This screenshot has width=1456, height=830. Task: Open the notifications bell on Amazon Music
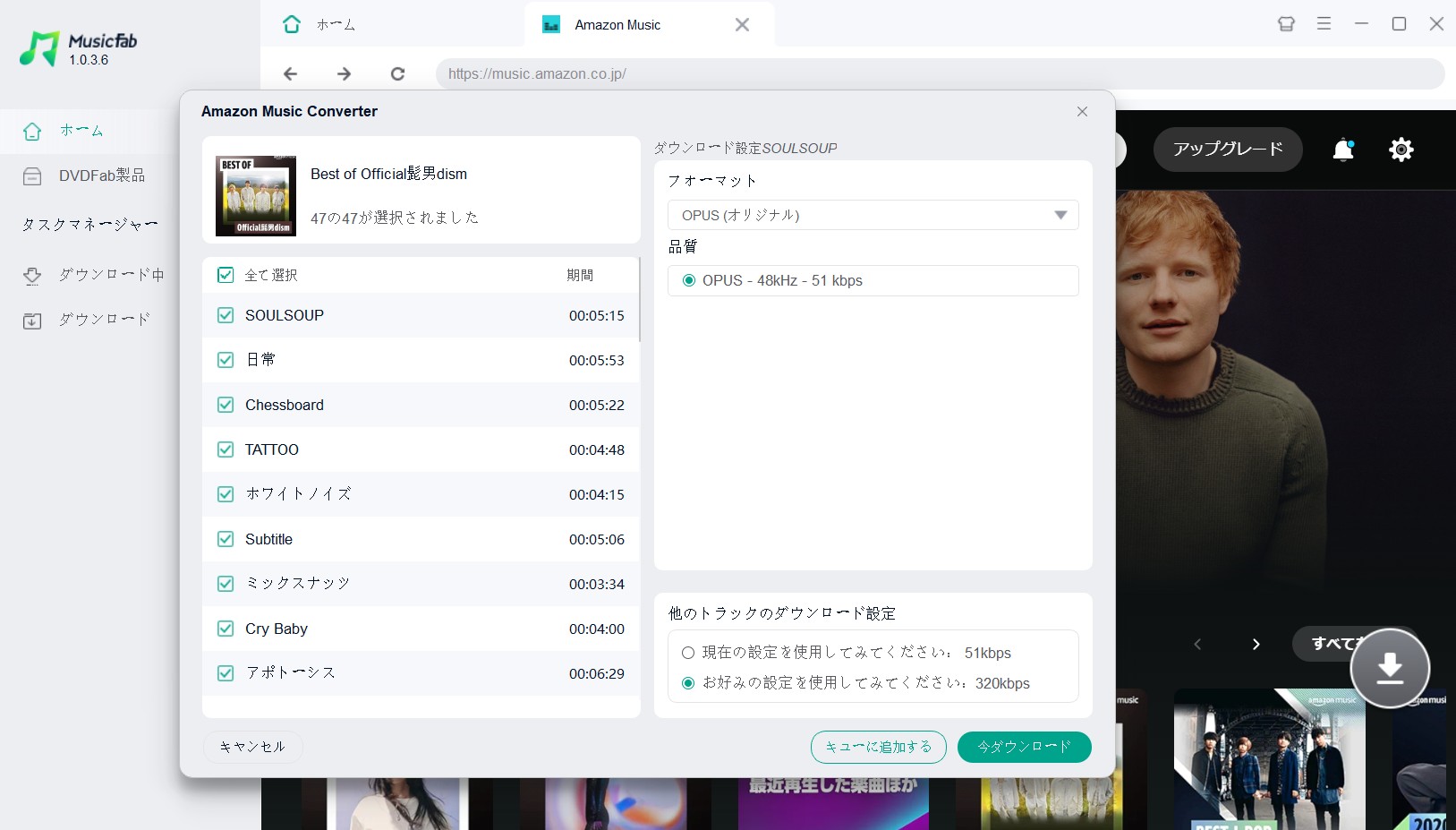click(1343, 150)
